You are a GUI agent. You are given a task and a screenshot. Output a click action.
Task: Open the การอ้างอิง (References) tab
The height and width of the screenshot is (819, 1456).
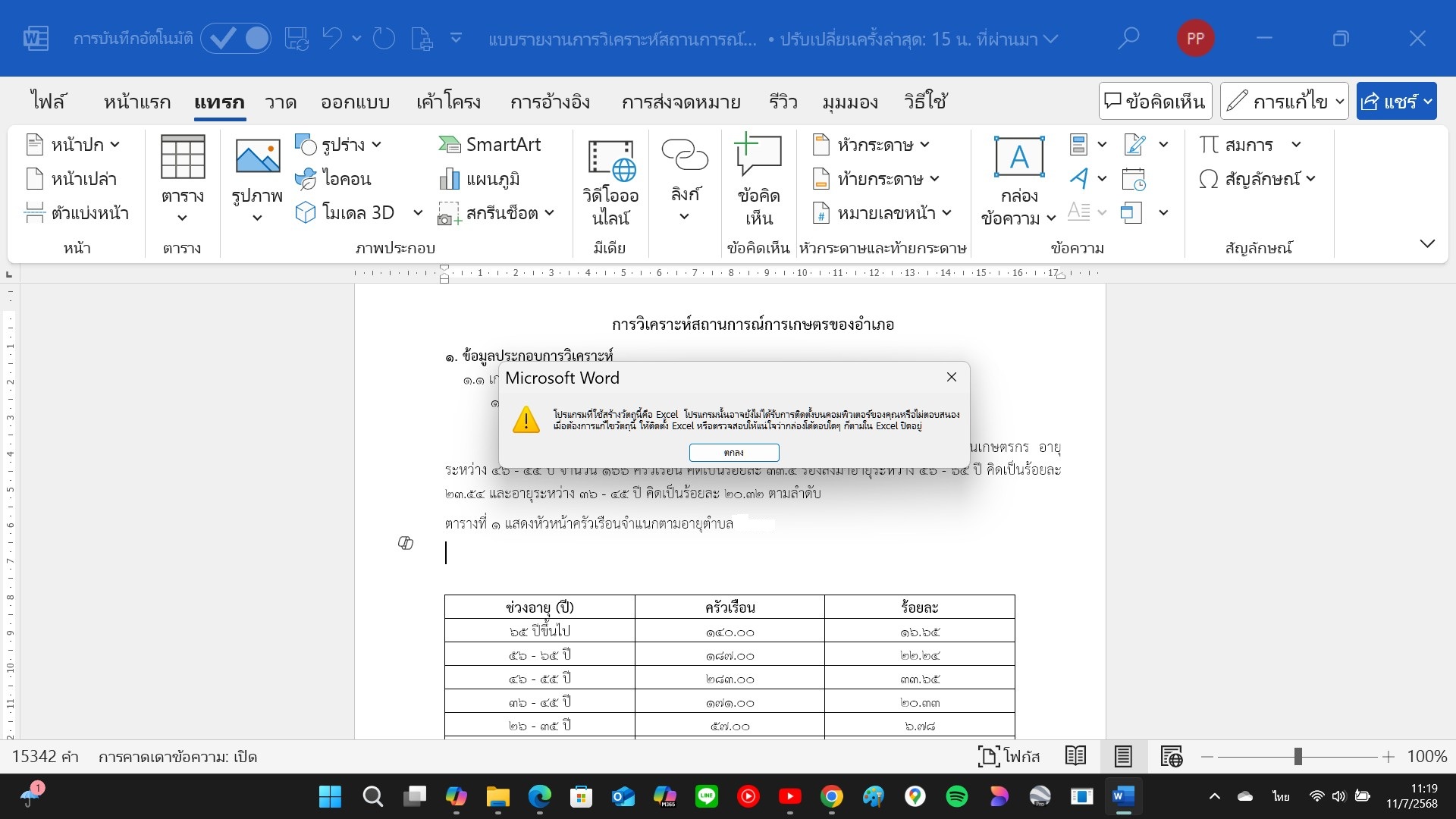(550, 102)
